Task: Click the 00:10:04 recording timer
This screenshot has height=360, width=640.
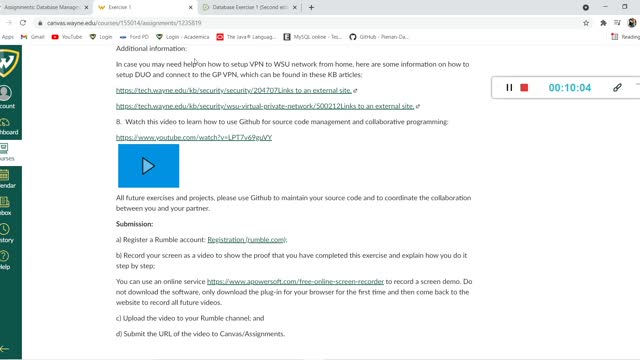Action: tap(570, 87)
